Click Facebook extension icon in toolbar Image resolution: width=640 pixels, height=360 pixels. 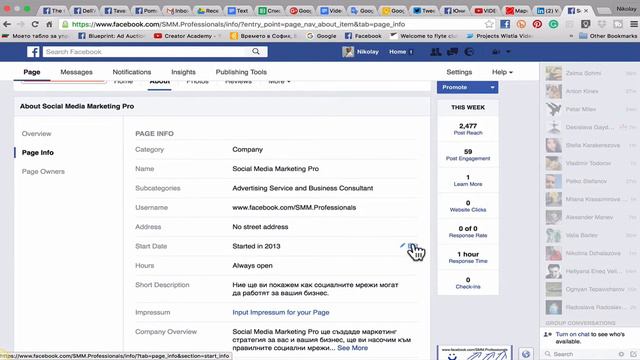point(505,24)
